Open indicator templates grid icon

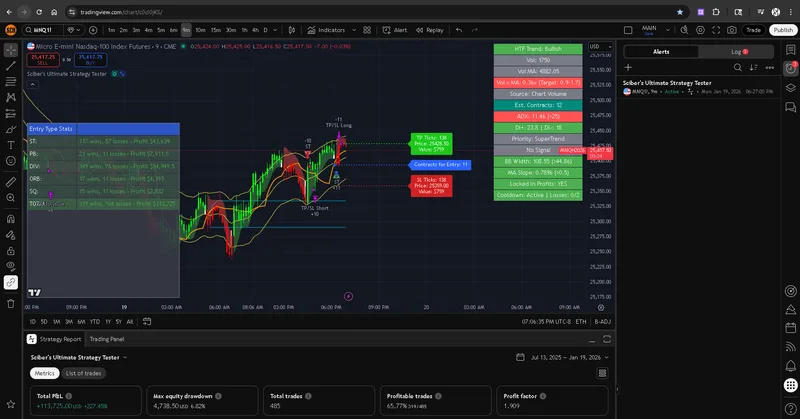(367, 30)
